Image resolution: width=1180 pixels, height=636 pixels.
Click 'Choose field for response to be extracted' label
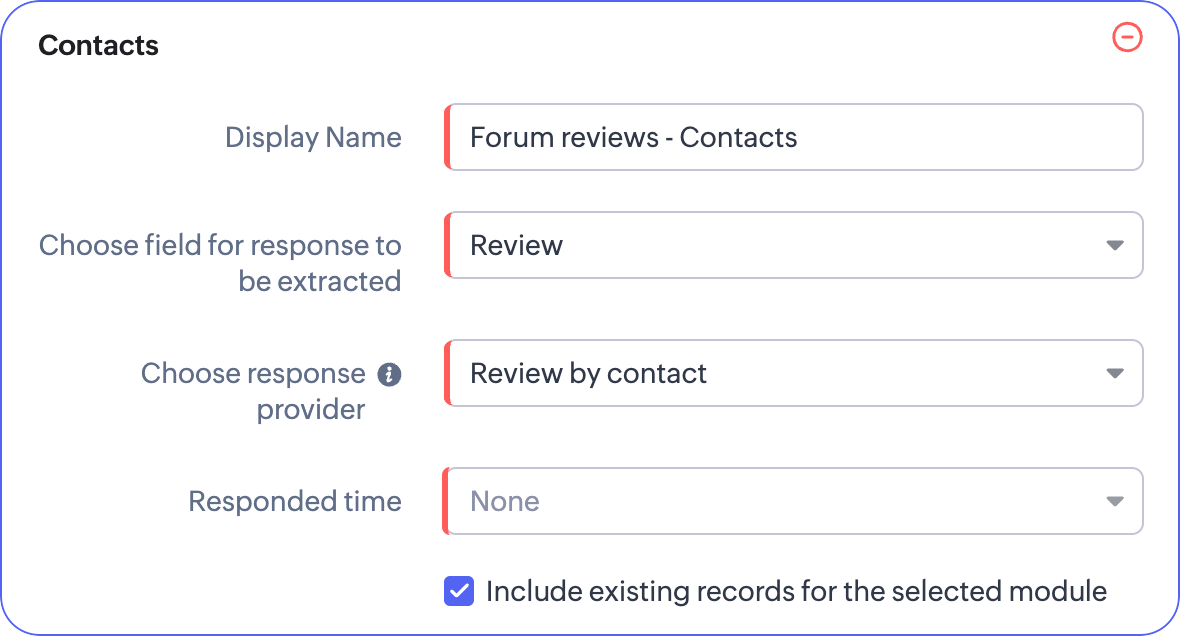click(x=220, y=263)
